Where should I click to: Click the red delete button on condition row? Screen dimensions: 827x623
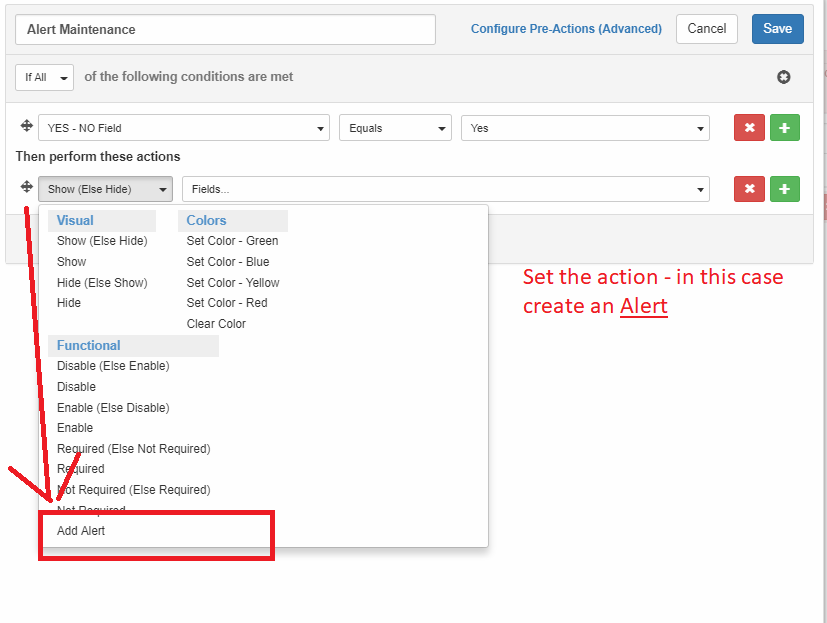coord(749,128)
